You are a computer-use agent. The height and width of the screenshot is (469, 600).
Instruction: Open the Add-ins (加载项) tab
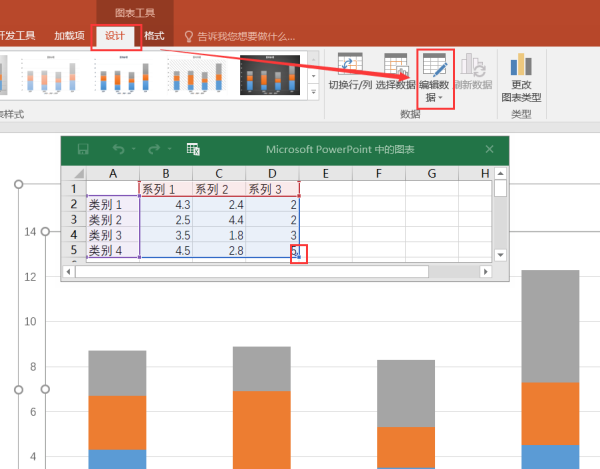point(69,35)
